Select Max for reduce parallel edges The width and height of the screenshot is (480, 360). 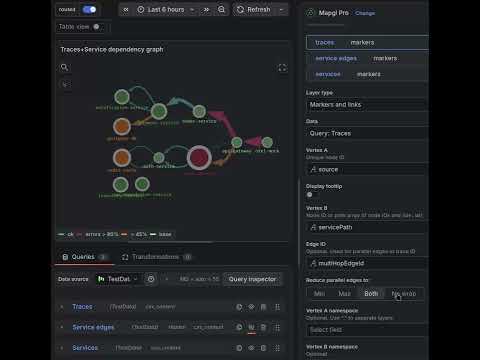tap(344, 294)
